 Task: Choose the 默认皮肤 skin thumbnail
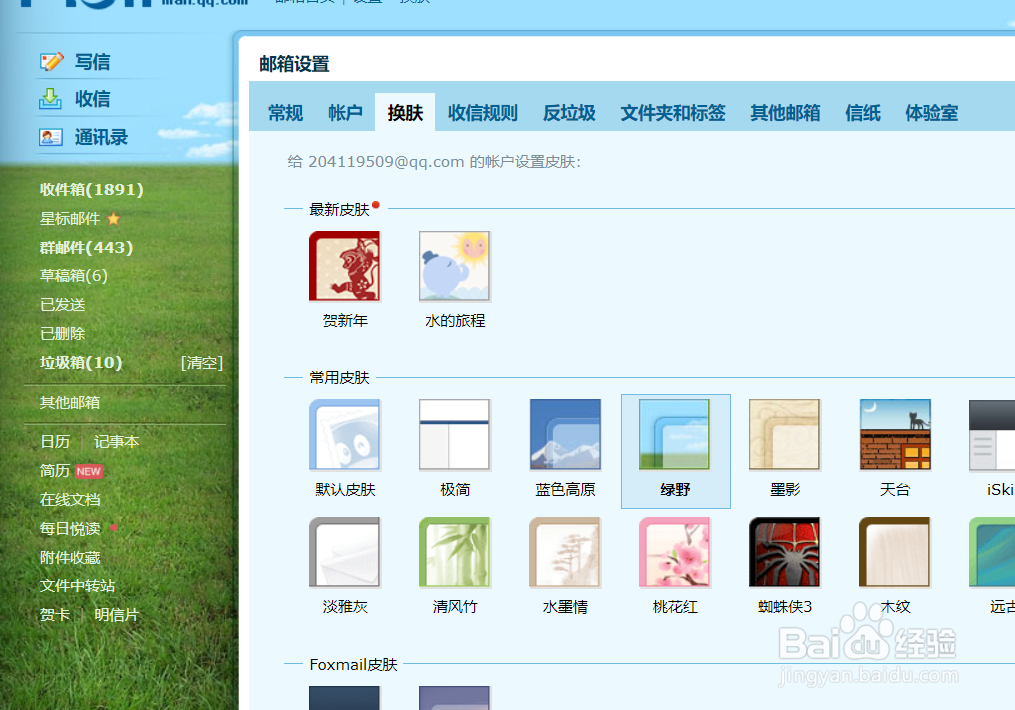pos(344,434)
